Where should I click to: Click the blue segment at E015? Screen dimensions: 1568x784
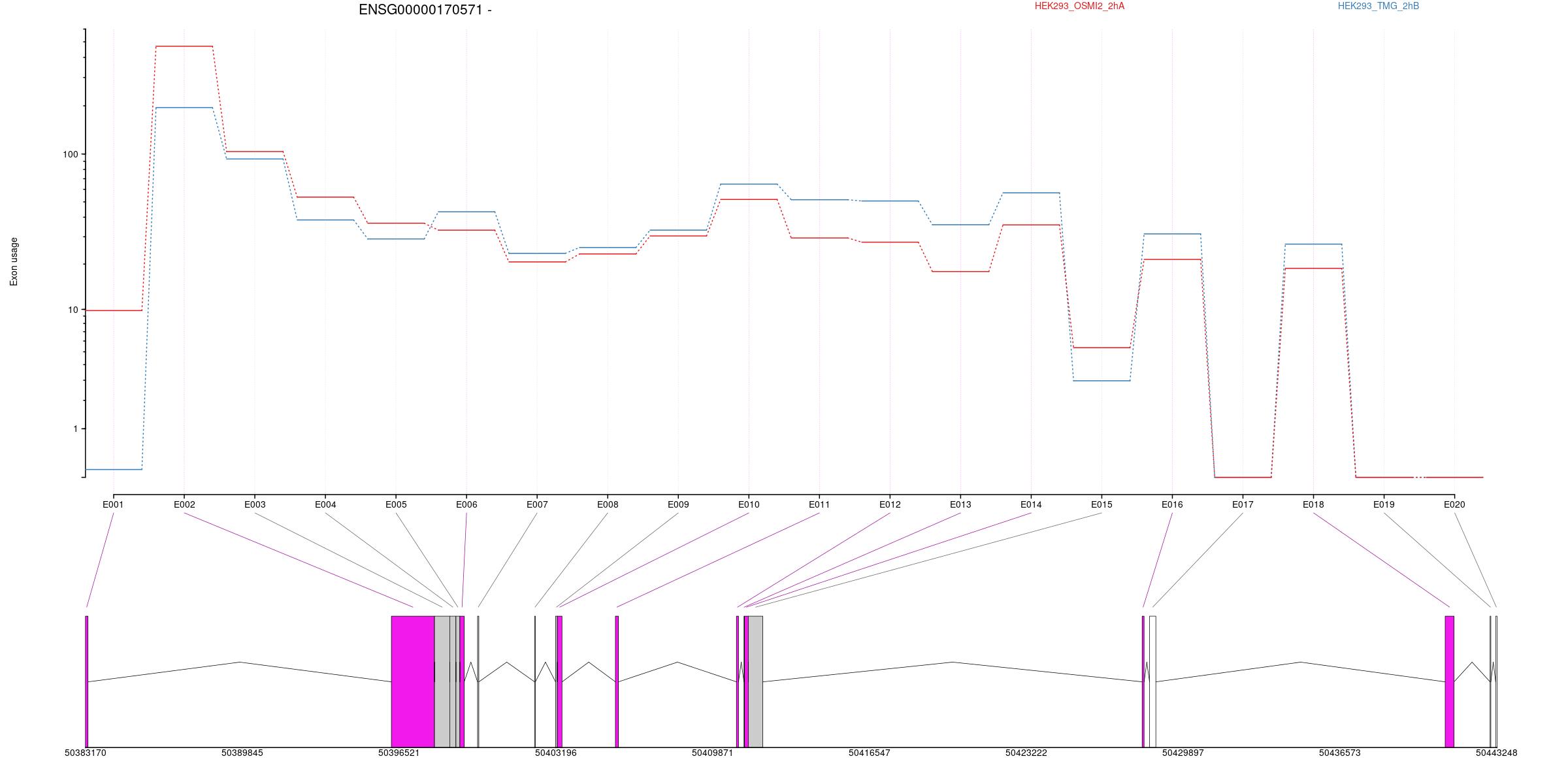pyautogui.click(x=1102, y=381)
